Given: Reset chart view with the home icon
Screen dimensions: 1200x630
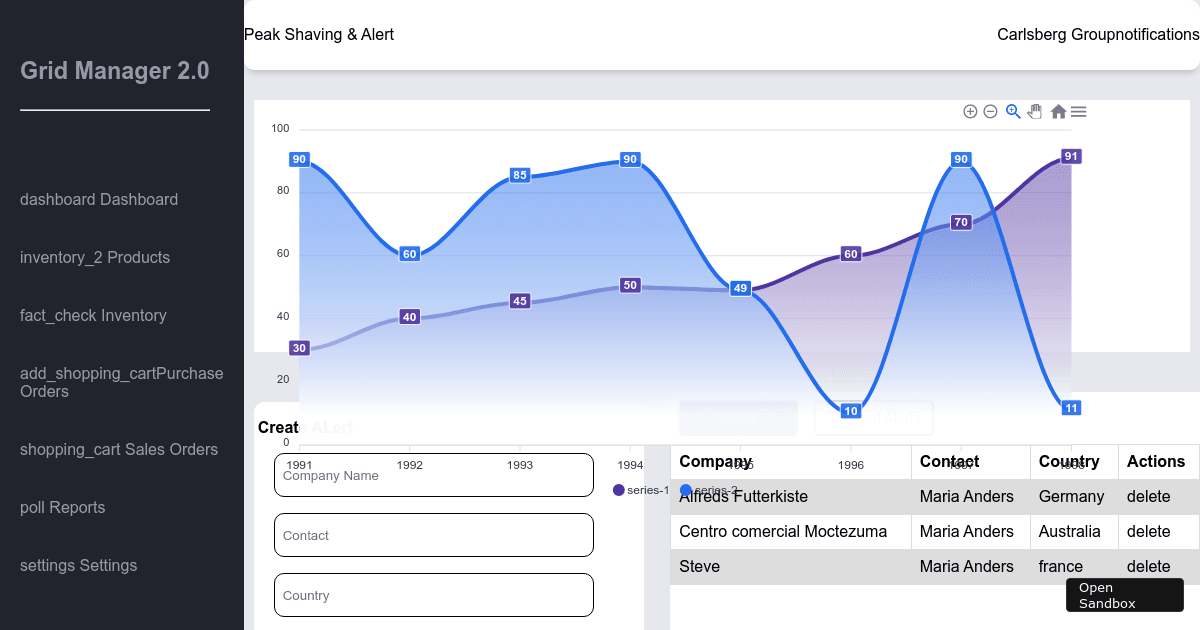Looking at the screenshot, I should click(x=1057, y=111).
